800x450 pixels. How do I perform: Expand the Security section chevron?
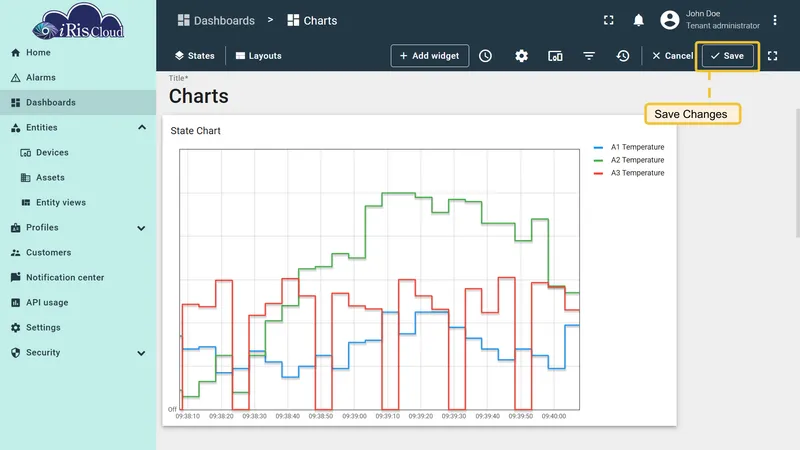tap(141, 353)
